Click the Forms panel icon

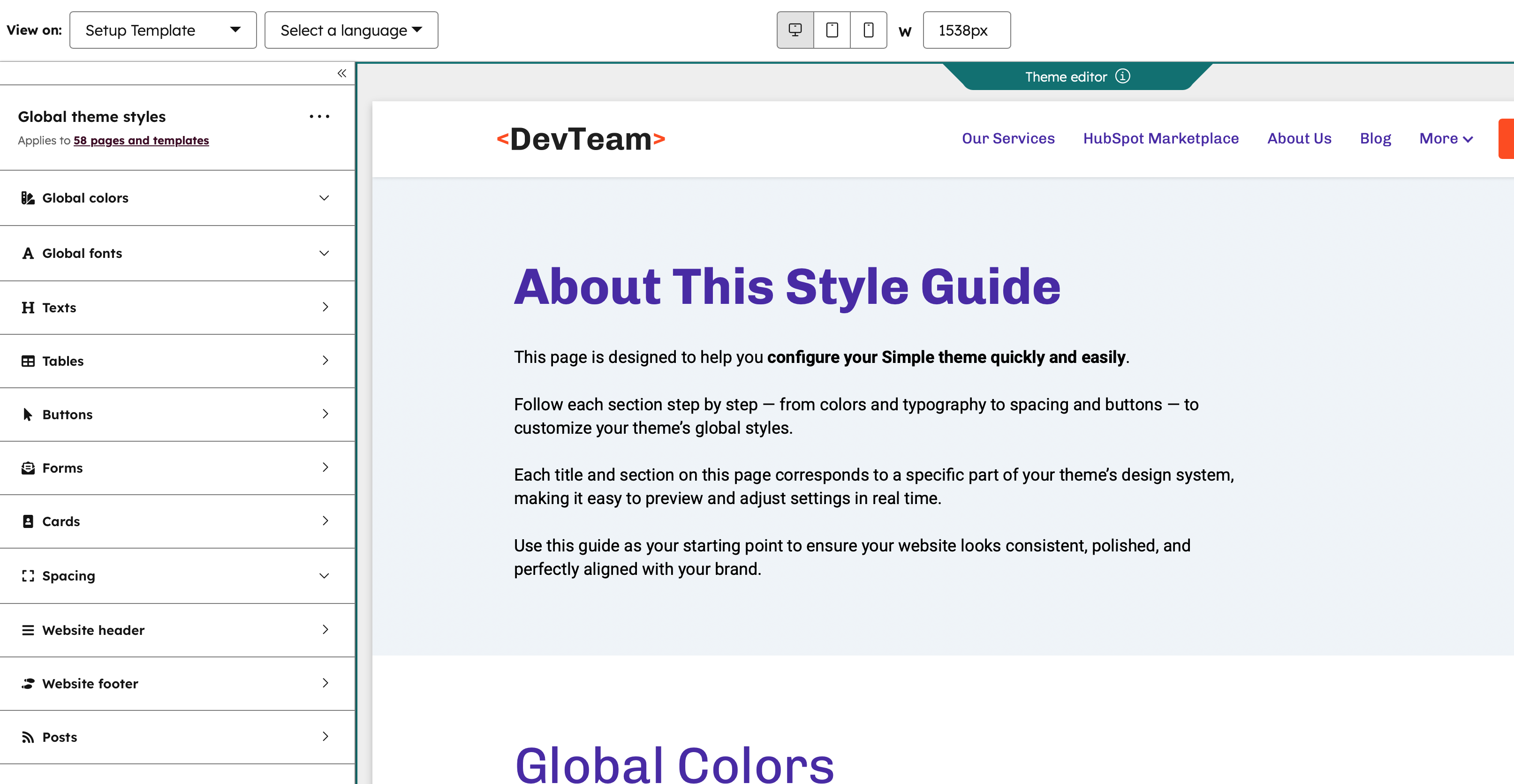point(28,468)
